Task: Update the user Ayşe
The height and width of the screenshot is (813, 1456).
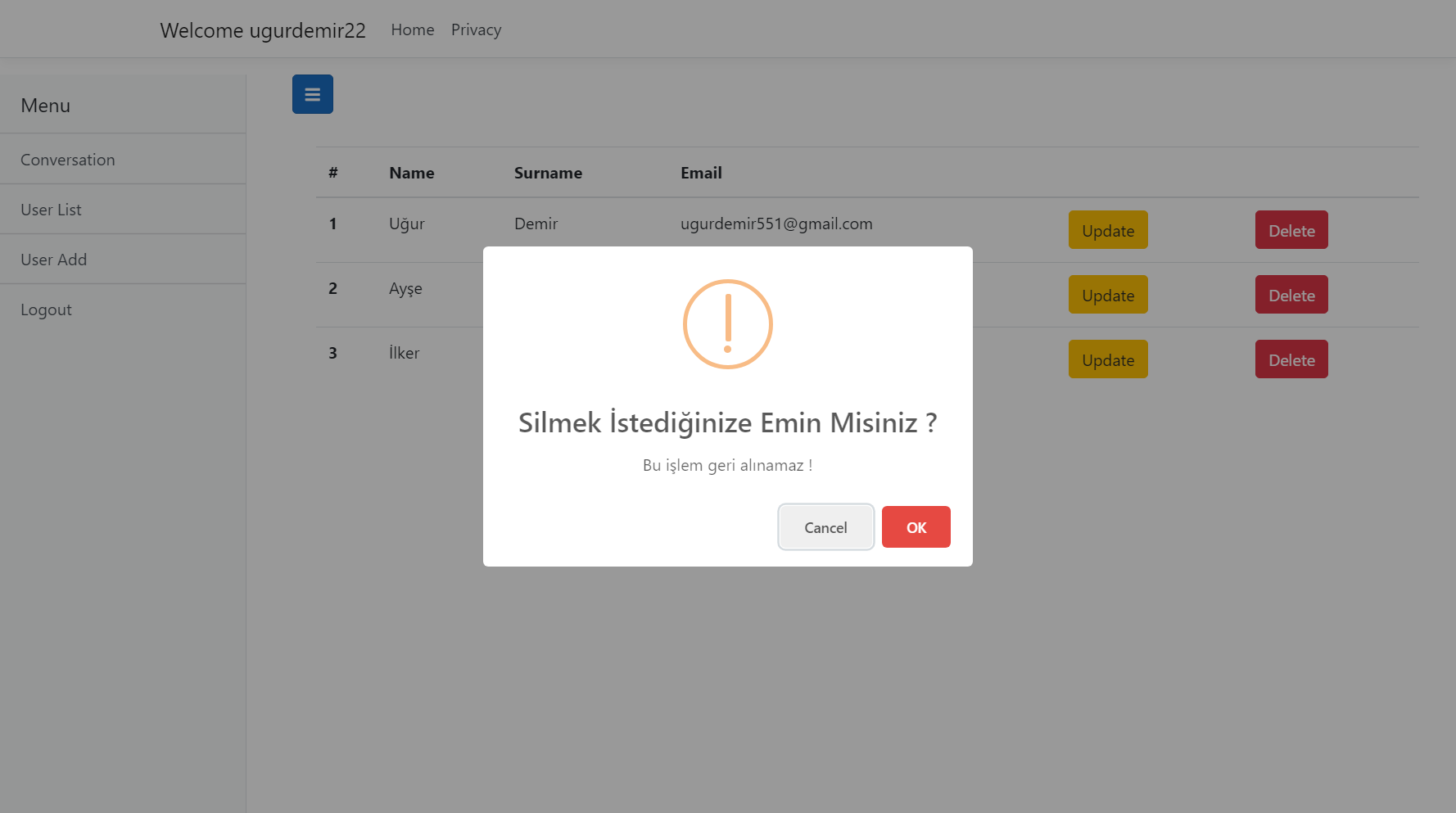Action: point(1107,295)
